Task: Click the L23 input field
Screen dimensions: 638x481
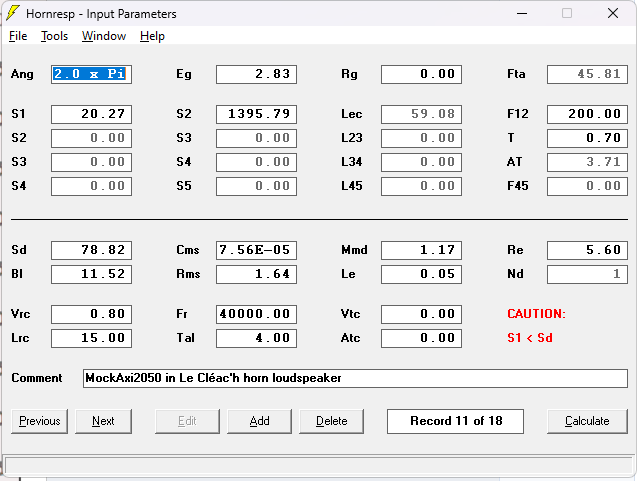Action: [x=421, y=138]
